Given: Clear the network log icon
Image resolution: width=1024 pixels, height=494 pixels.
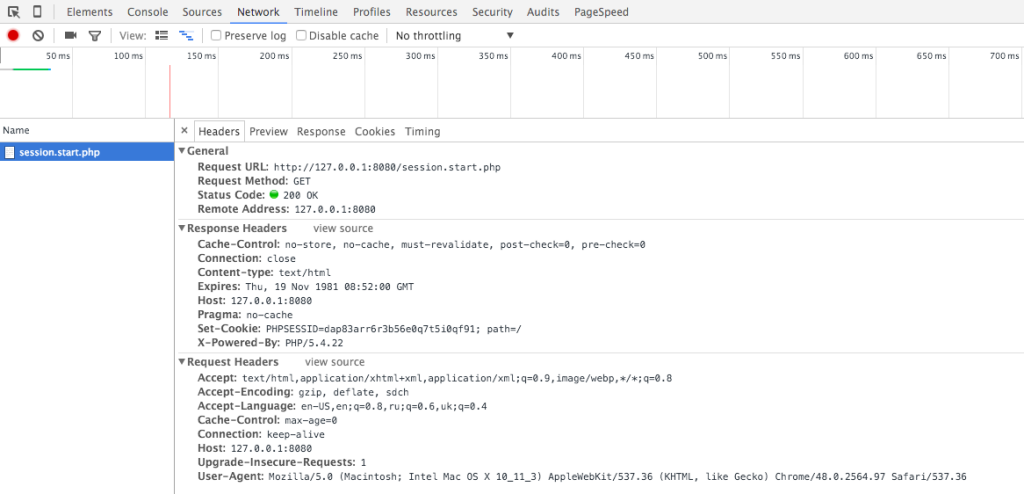Looking at the screenshot, I should pyautogui.click(x=38, y=36).
